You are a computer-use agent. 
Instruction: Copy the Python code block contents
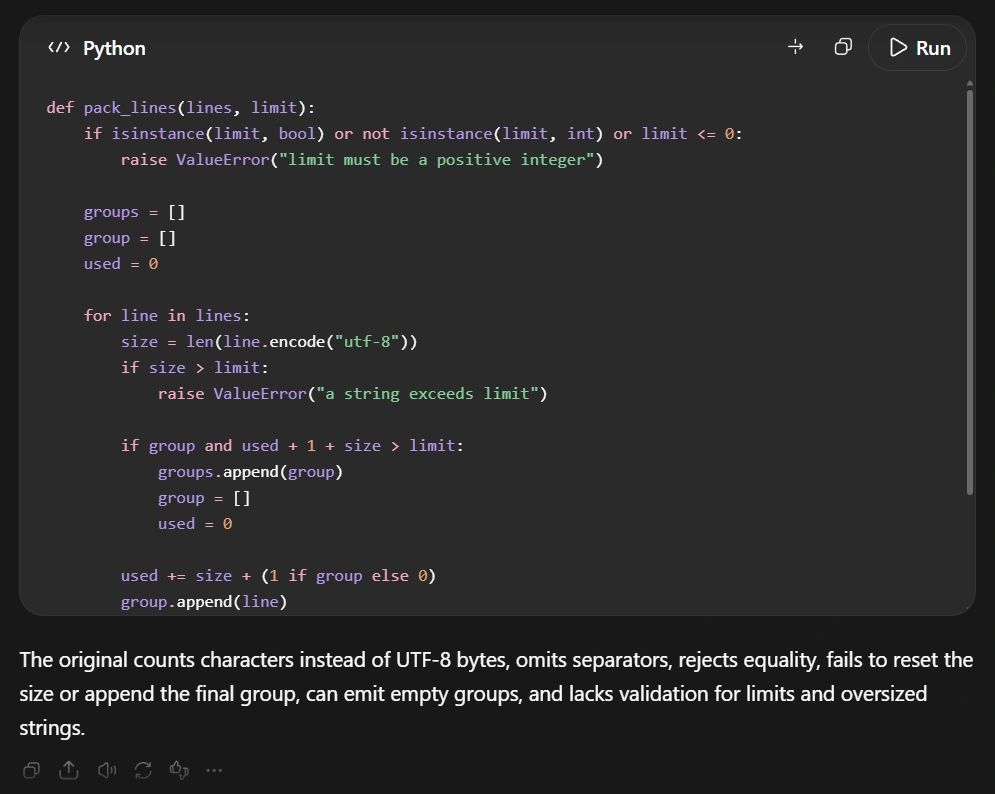tap(843, 47)
